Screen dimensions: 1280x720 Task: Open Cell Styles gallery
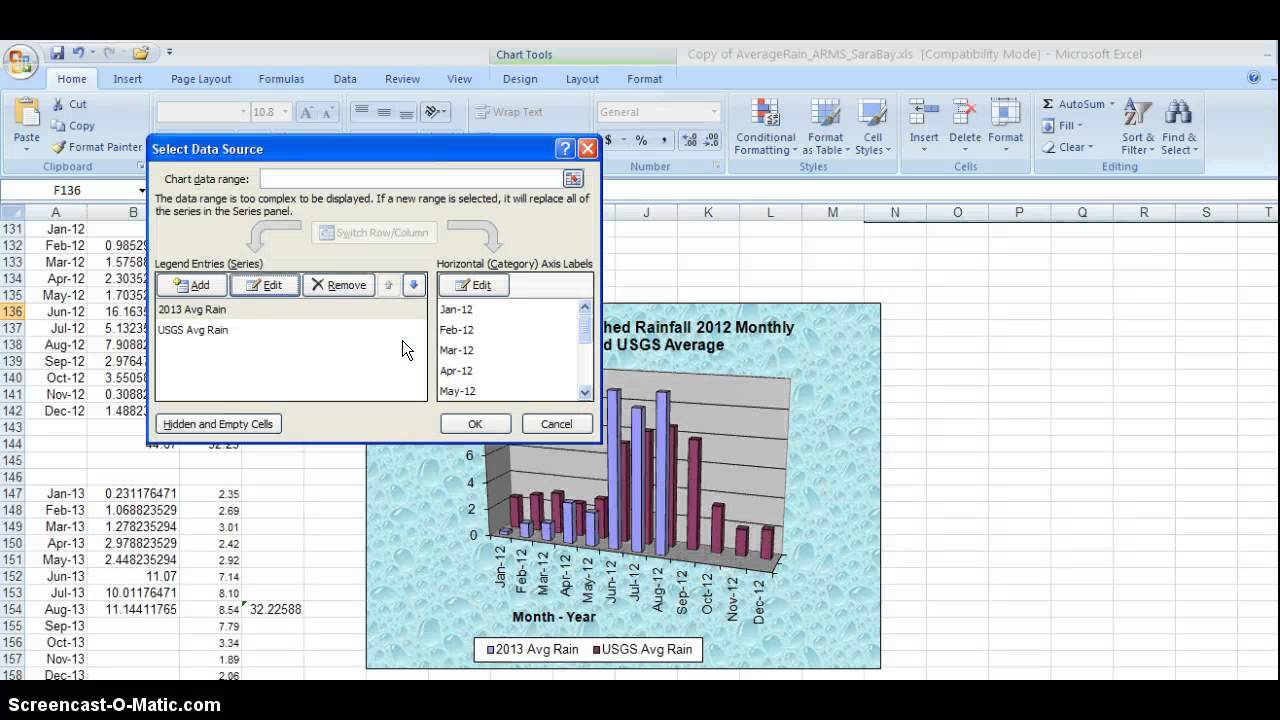873,126
